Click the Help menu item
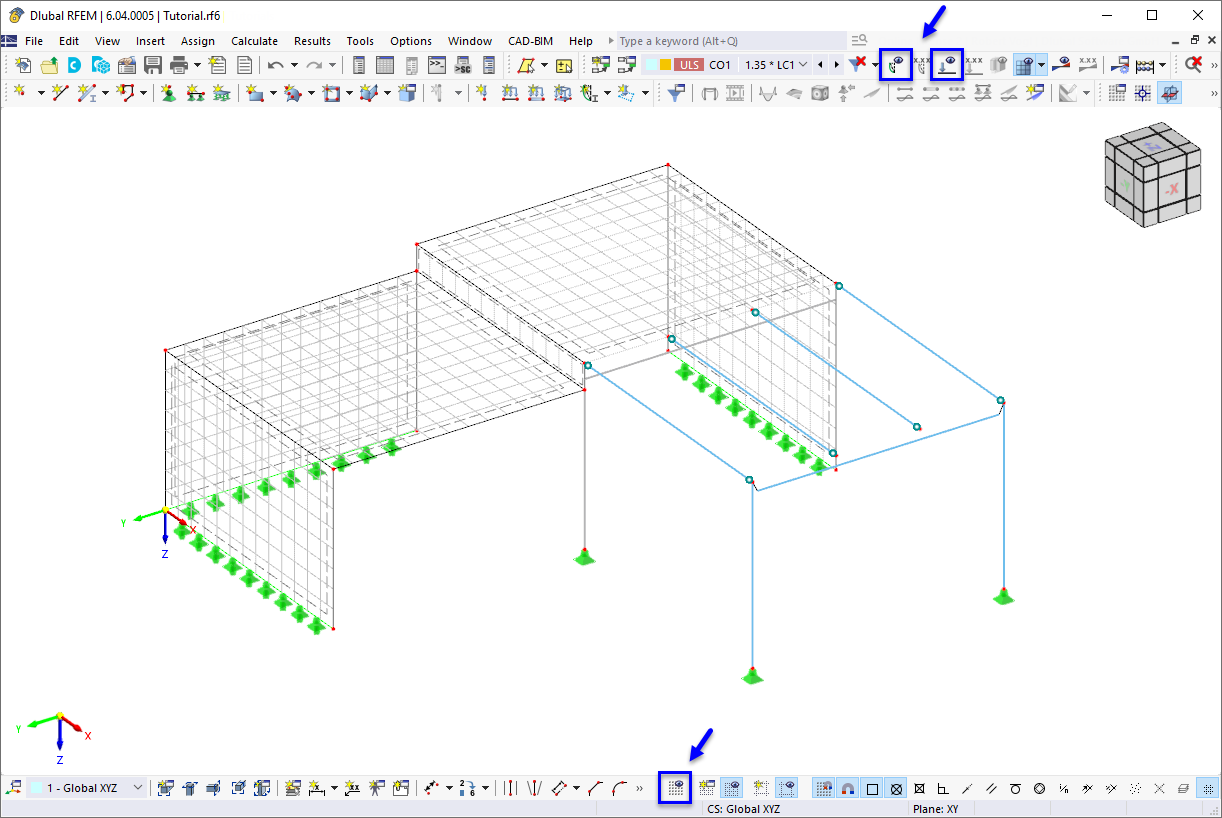 580,41
